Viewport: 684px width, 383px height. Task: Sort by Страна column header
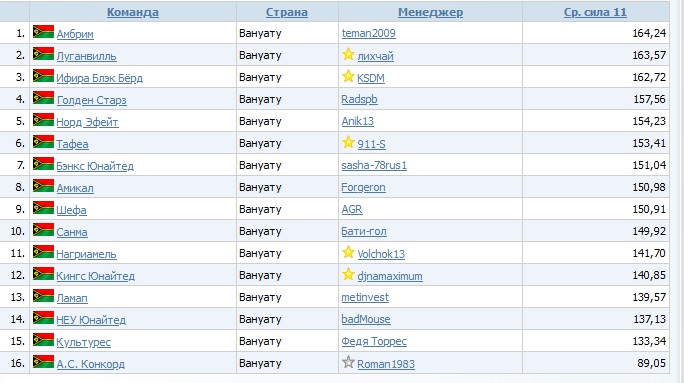(x=287, y=12)
